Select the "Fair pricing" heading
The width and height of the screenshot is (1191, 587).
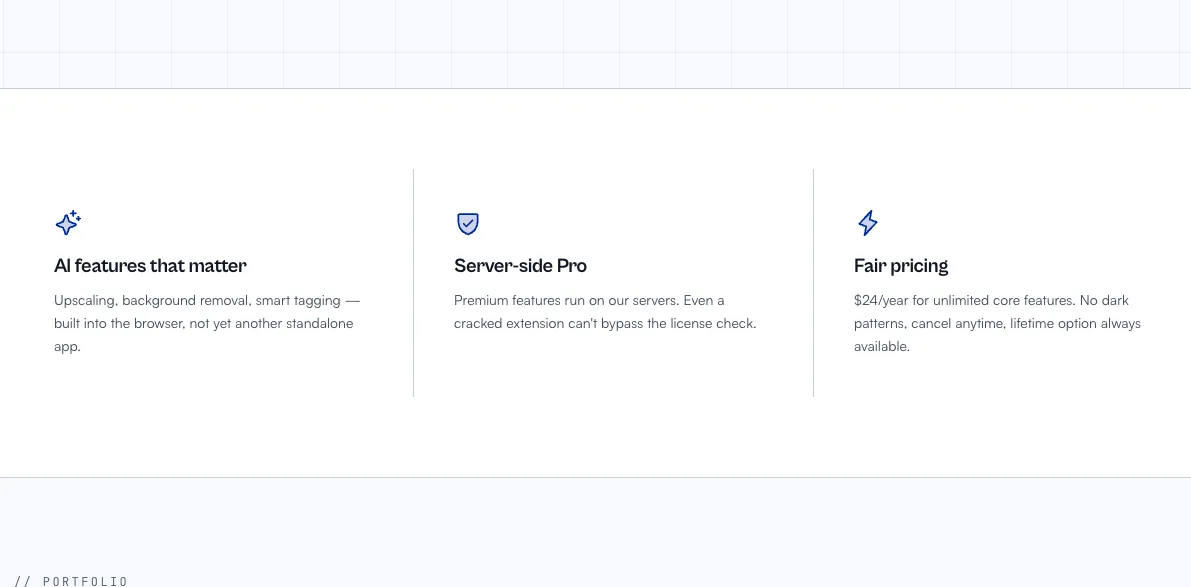tap(901, 266)
